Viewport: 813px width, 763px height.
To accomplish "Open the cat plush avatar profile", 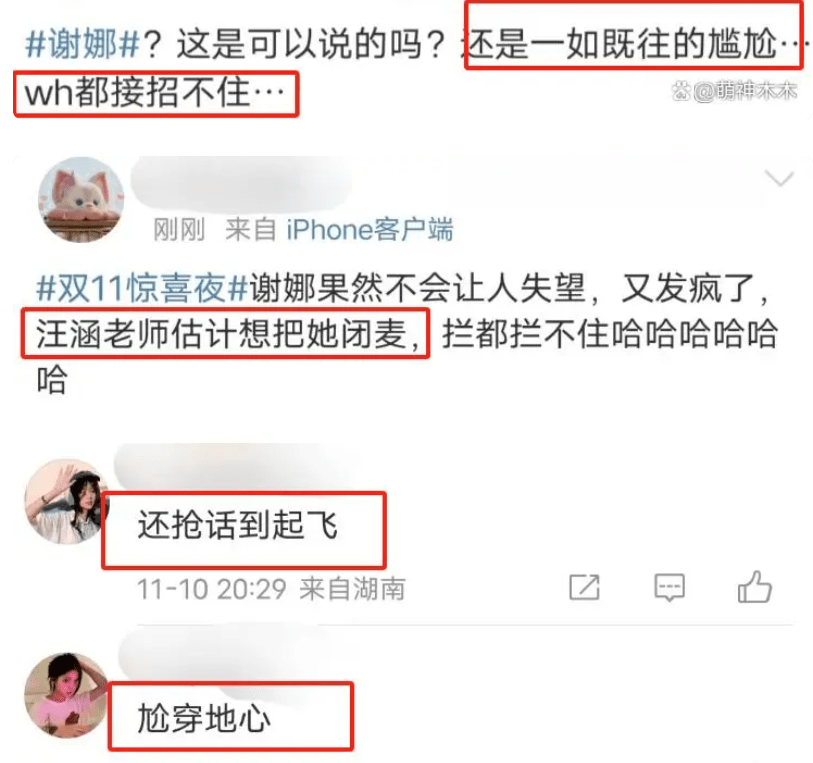I will pos(81,200).
